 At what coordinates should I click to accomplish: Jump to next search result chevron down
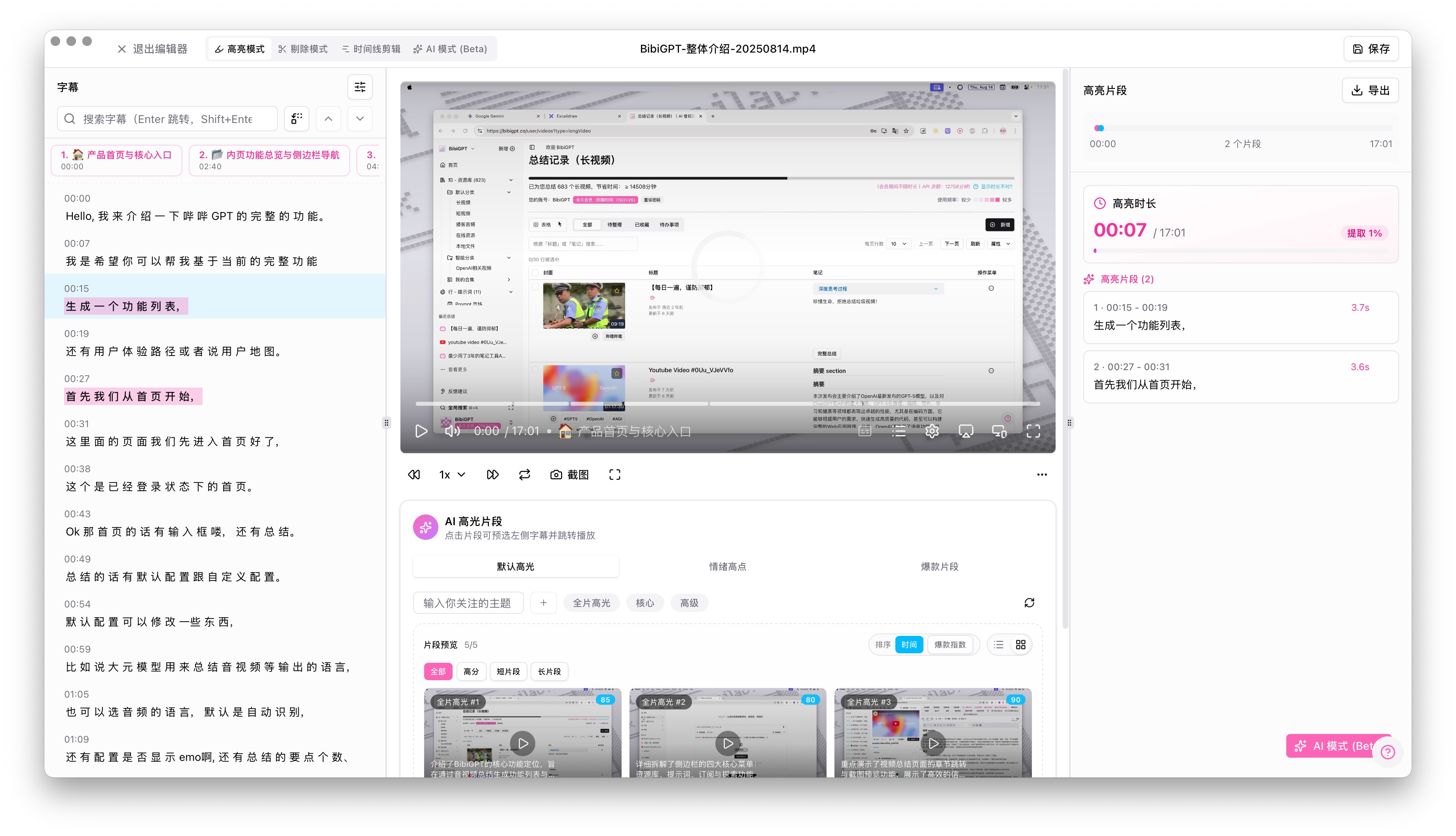pyautogui.click(x=360, y=119)
